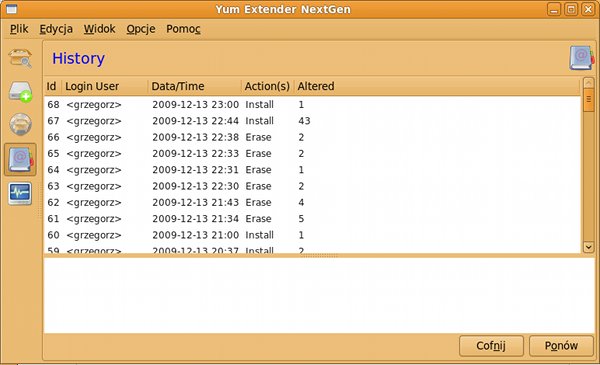Minimize the Yum Extender window
The image size is (600, 365).
coord(554,9)
